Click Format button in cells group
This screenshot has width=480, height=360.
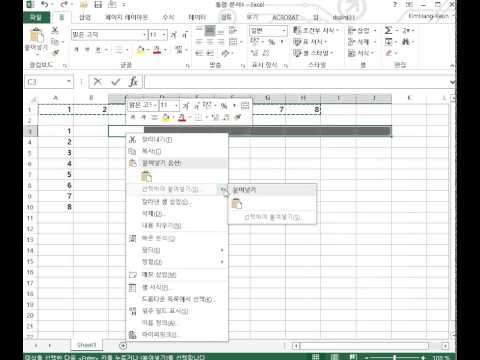coord(361,53)
